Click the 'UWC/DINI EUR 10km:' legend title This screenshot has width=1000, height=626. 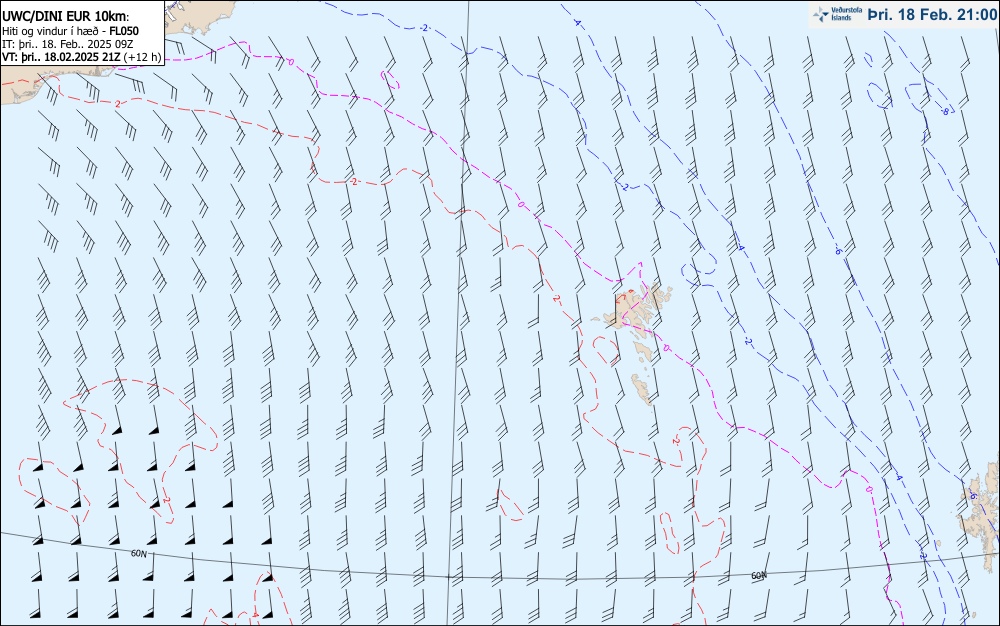[x=66, y=17]
